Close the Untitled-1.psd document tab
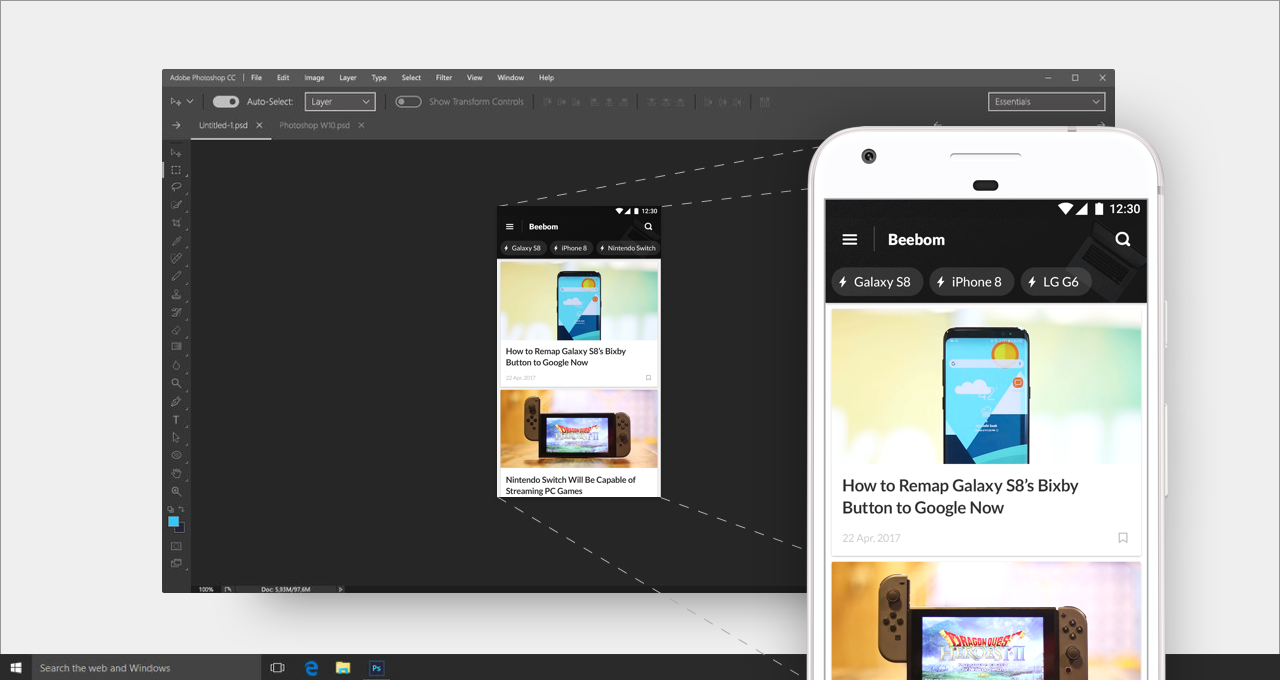Viewport: 1280px width, 680px height. (259, 125)
